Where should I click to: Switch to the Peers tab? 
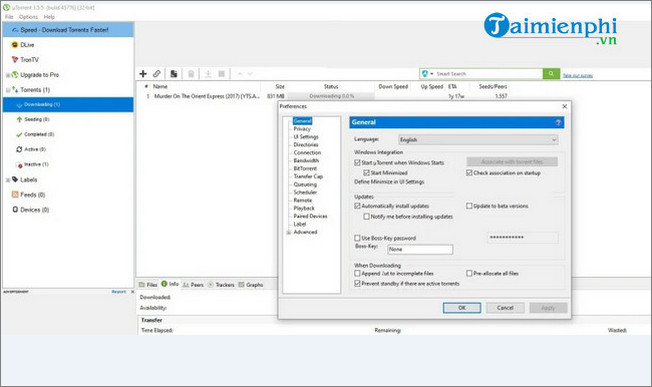click(193, 285)
